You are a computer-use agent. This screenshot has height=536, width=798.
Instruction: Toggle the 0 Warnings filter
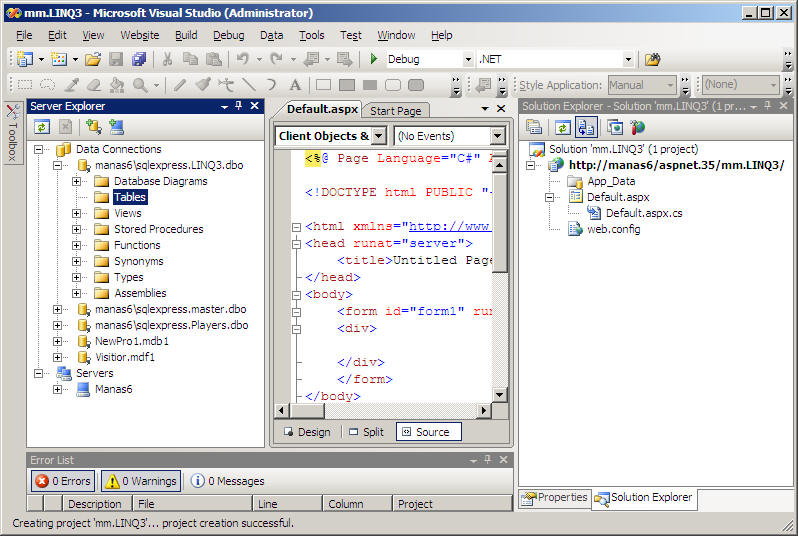point(141,481)
